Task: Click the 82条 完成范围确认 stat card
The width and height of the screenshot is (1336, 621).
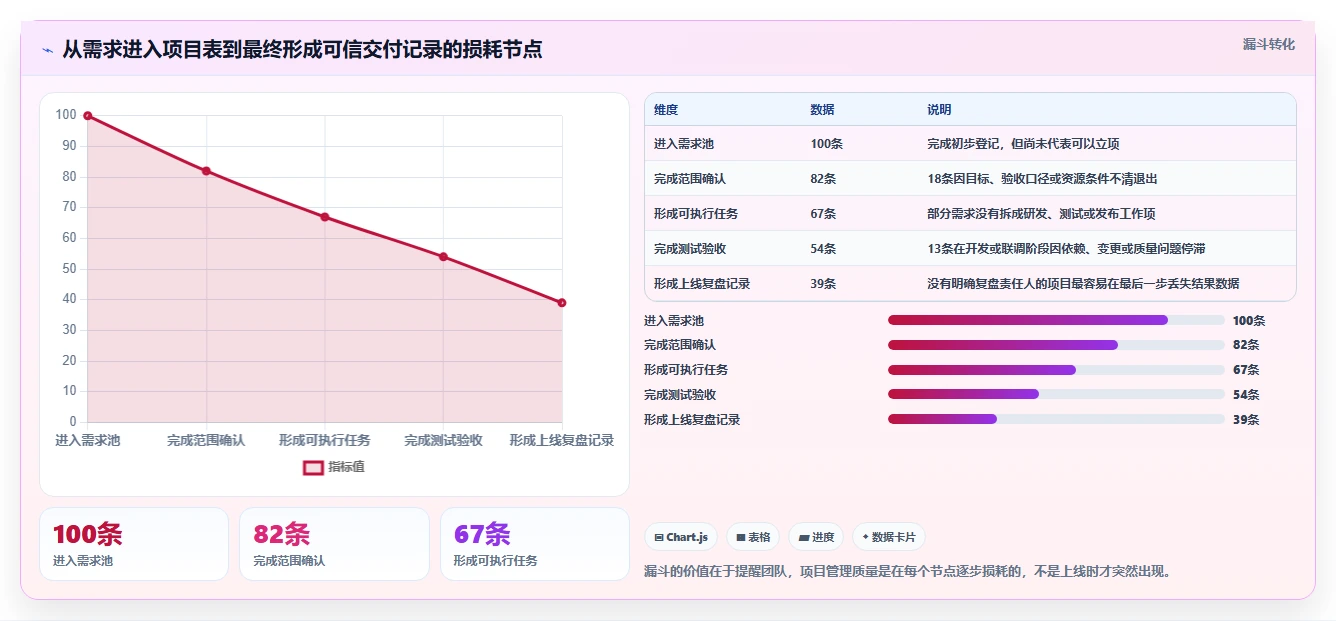Action: [x=334, y=544]
